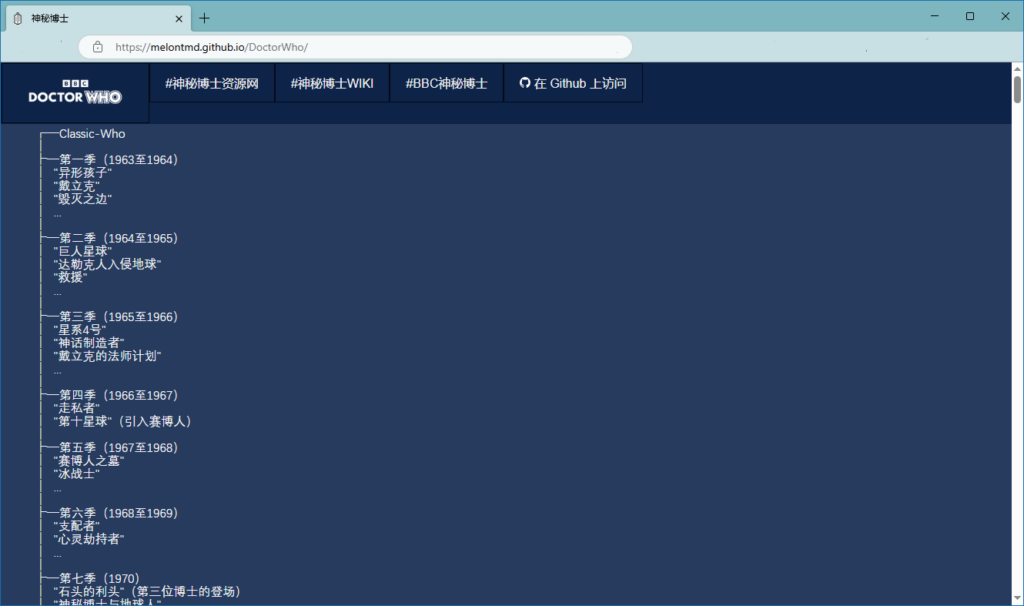
Task: Click the 神秘博士 tab favicon
Action: click(17, 18)
